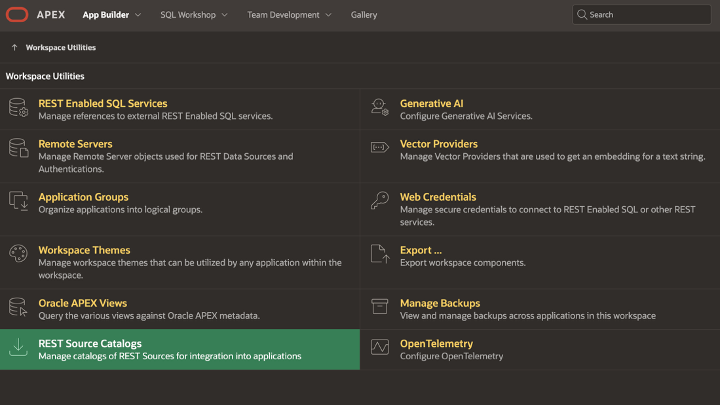Click the Vector Providers icon

[x=380, y=149]
